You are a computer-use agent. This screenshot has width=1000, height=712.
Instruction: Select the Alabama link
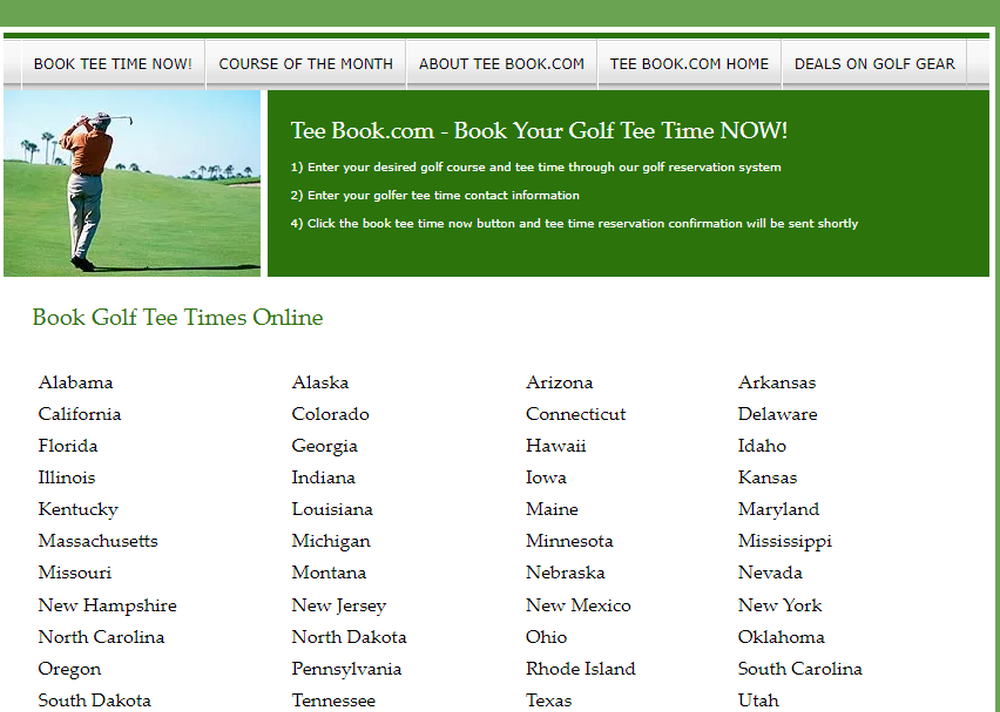click(75, 383)
